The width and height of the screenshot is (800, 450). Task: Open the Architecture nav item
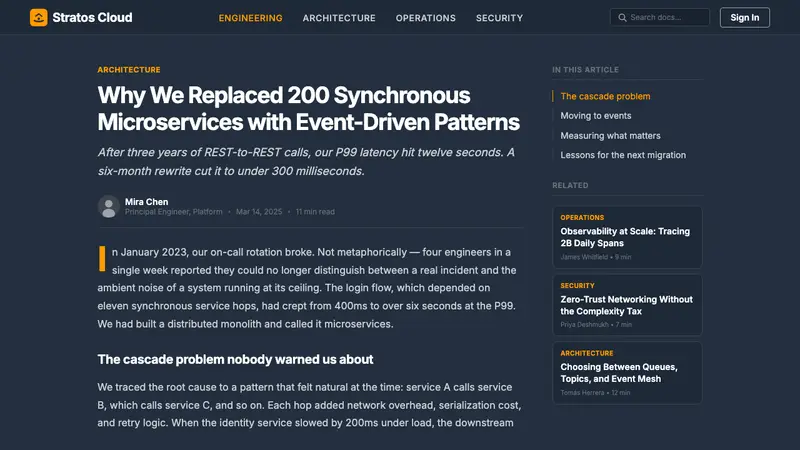pos(339,18)
